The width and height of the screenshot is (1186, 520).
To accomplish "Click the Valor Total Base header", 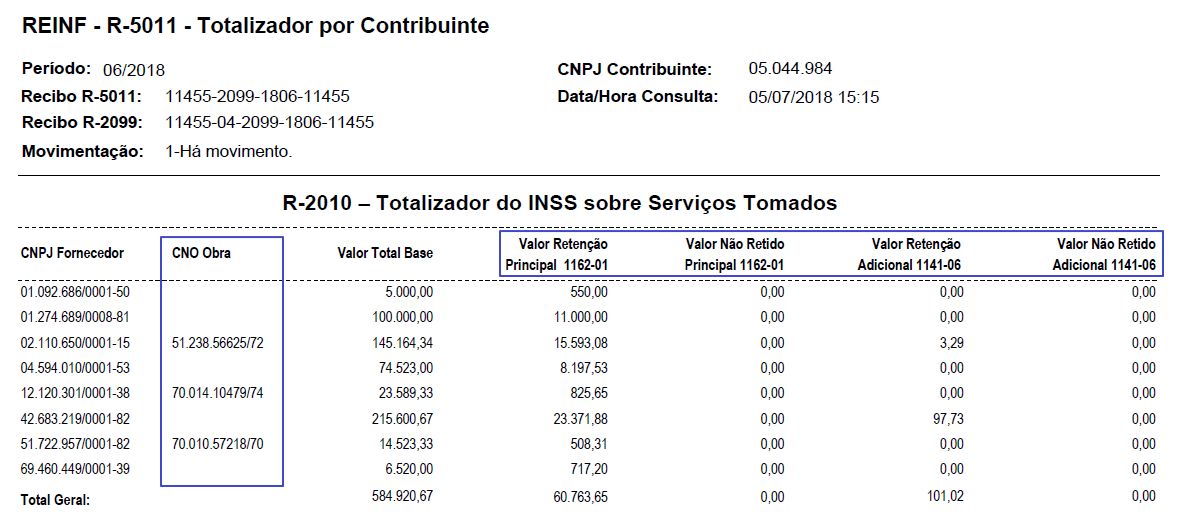I will (x=385, y=254).
